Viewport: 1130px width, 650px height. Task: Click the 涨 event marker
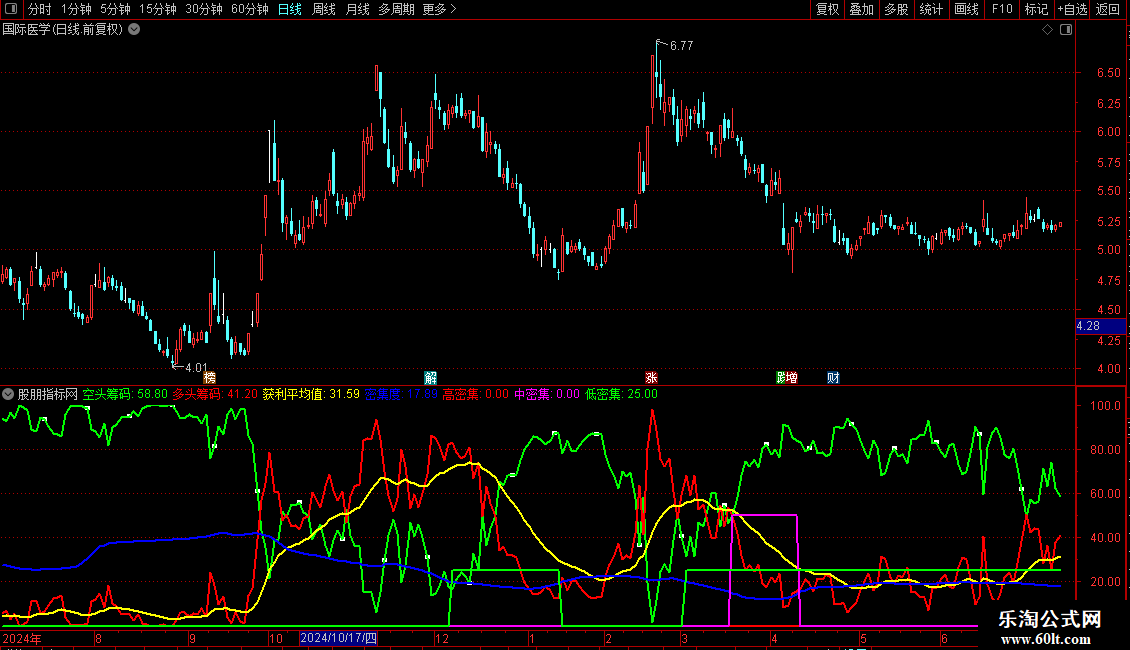coord(651,378)
